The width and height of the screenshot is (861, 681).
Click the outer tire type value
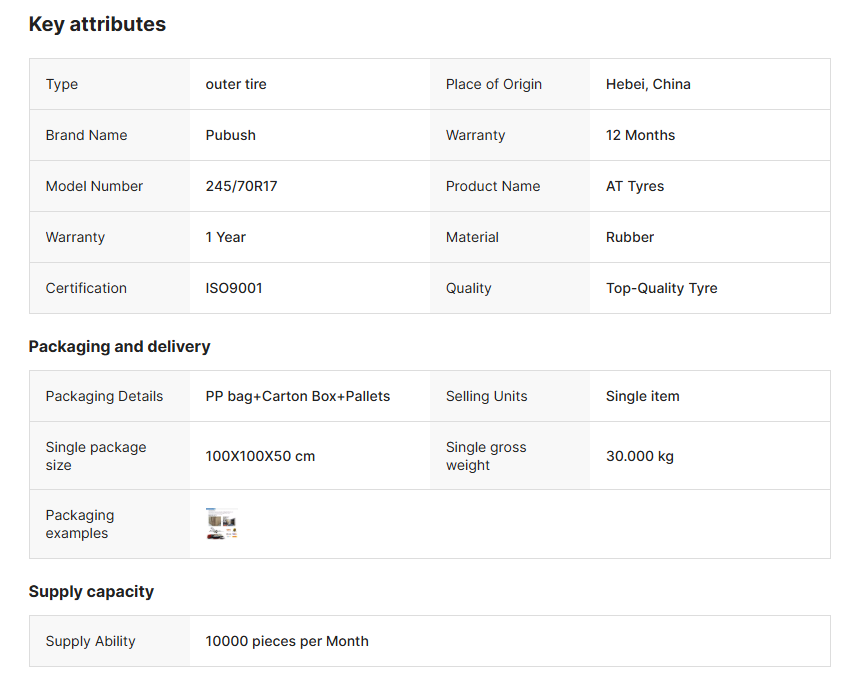[236, 84]
